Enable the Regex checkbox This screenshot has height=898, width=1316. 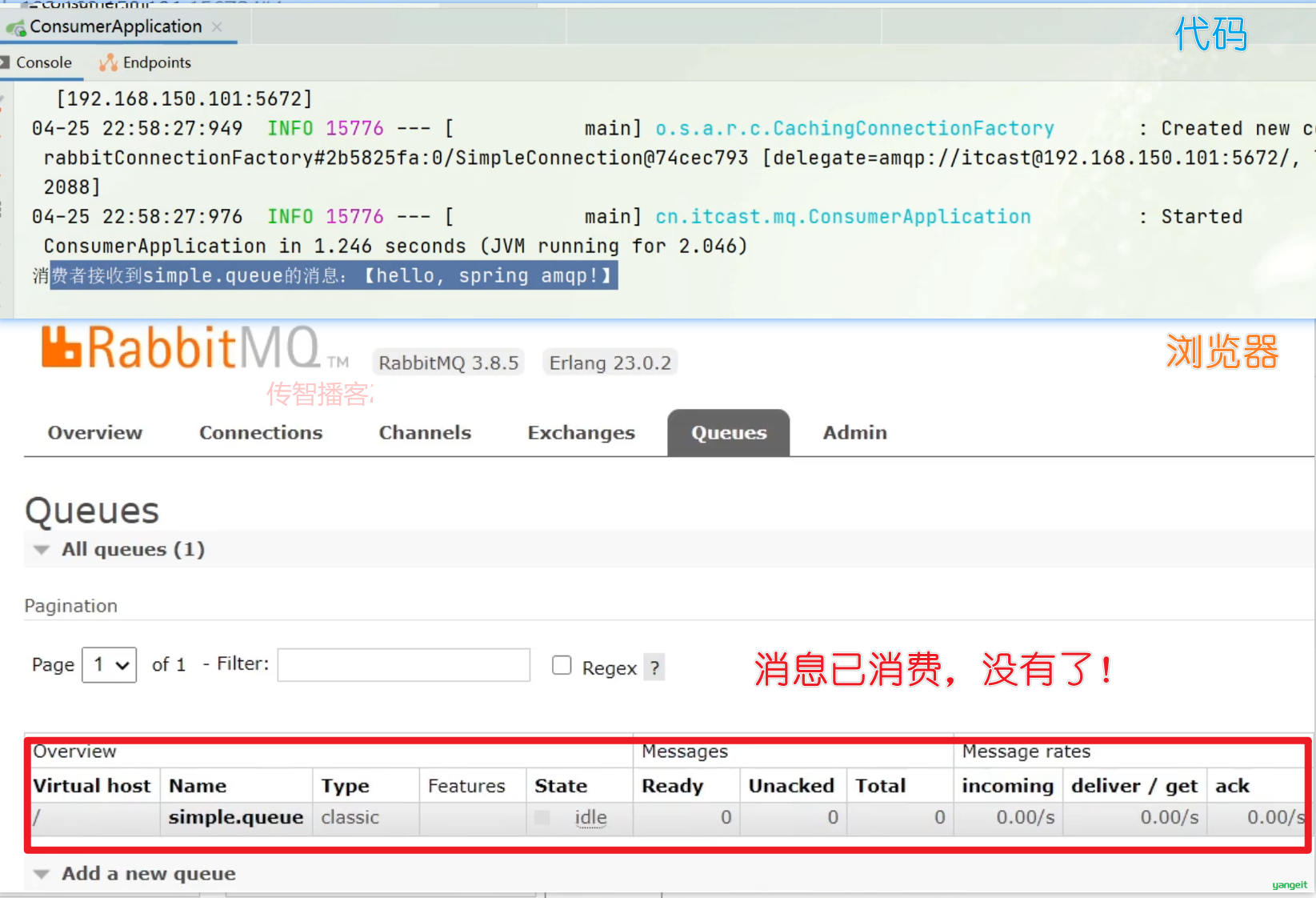562,665
